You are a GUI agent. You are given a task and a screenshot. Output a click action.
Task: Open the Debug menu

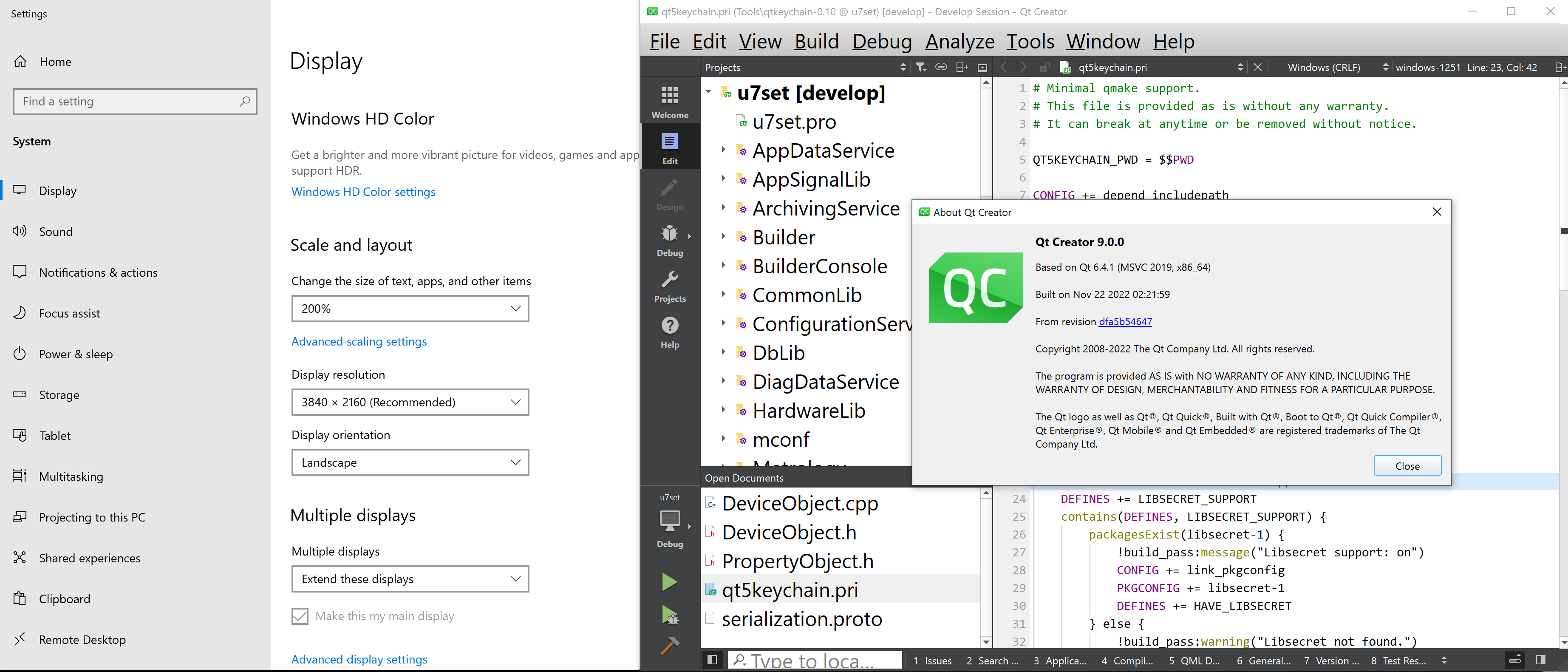881,41
